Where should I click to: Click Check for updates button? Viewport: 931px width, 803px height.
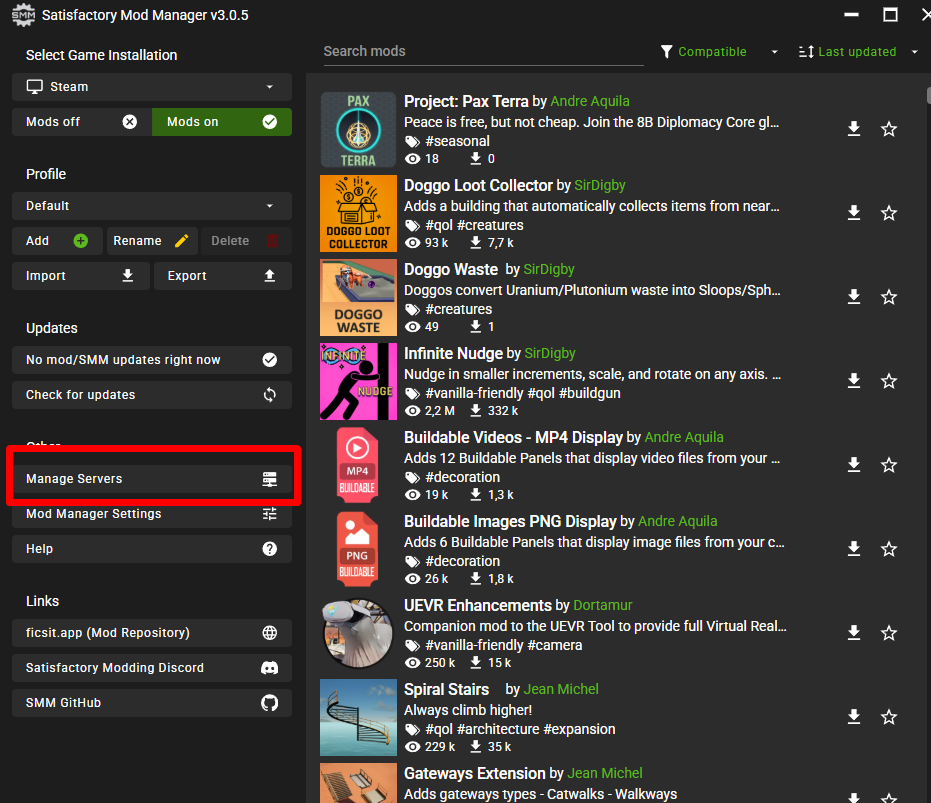[152, 395]
